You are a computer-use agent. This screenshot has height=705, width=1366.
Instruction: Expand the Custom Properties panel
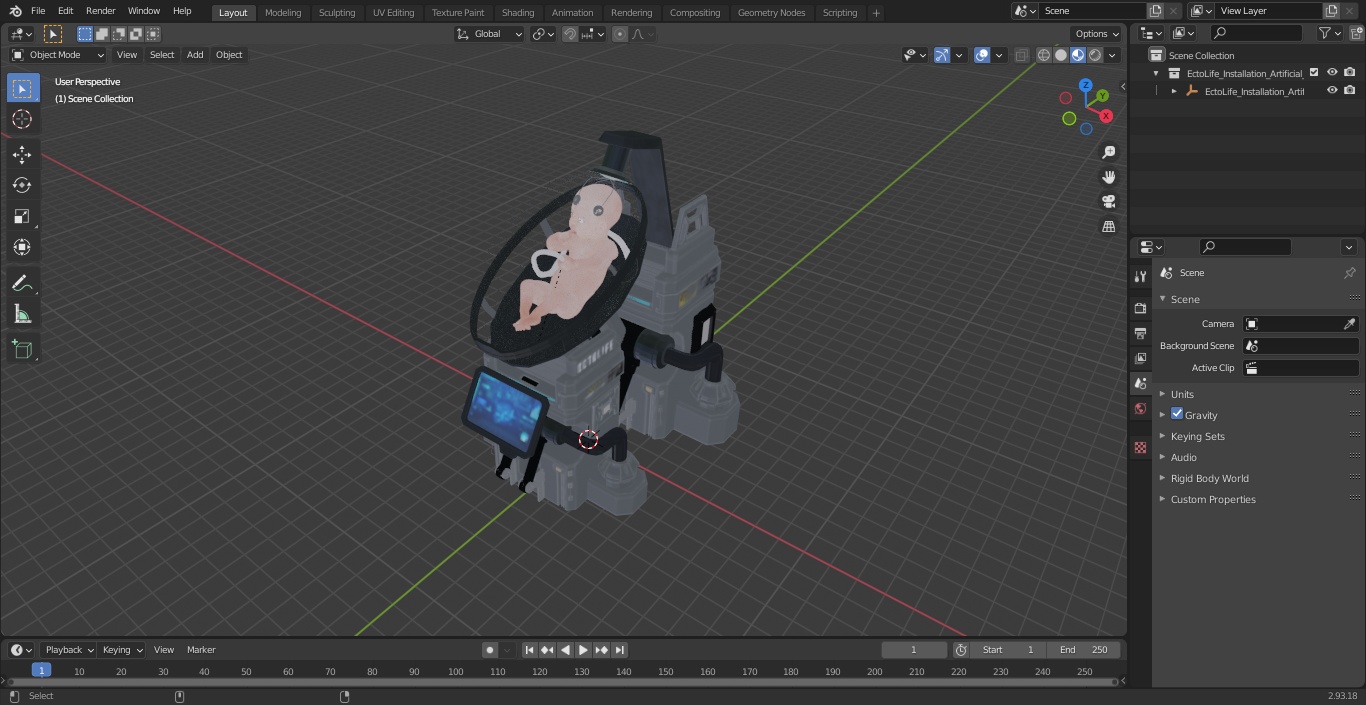click(1213, 499)
